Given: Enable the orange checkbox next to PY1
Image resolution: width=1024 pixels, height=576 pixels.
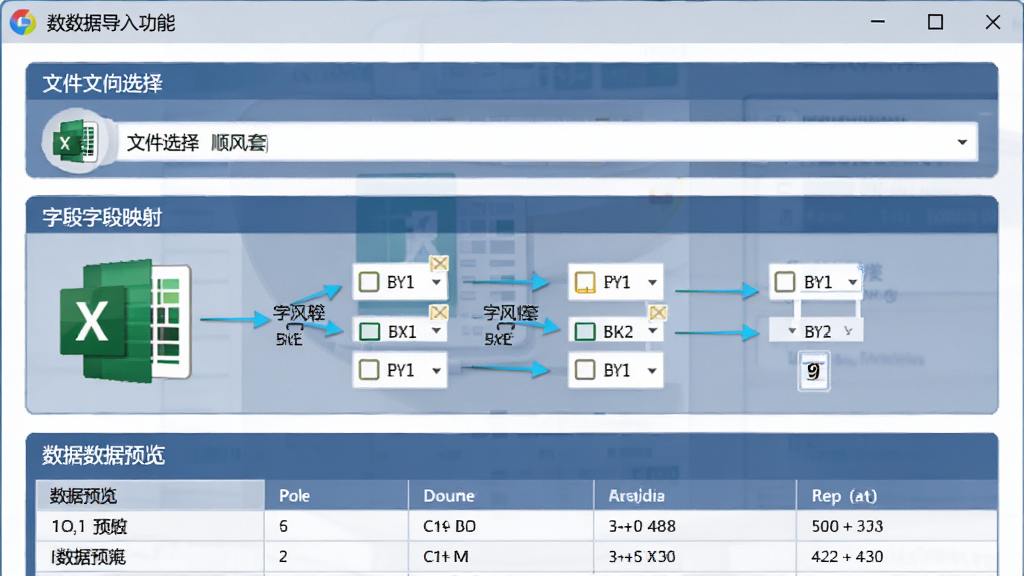Looking at the screenshot, I should (585, 282).
